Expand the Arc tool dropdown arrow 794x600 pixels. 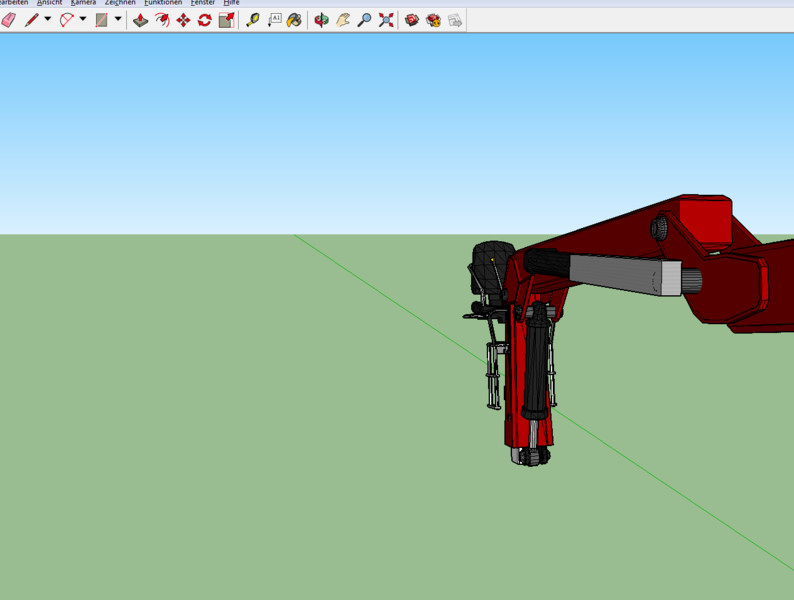[83, 20]
